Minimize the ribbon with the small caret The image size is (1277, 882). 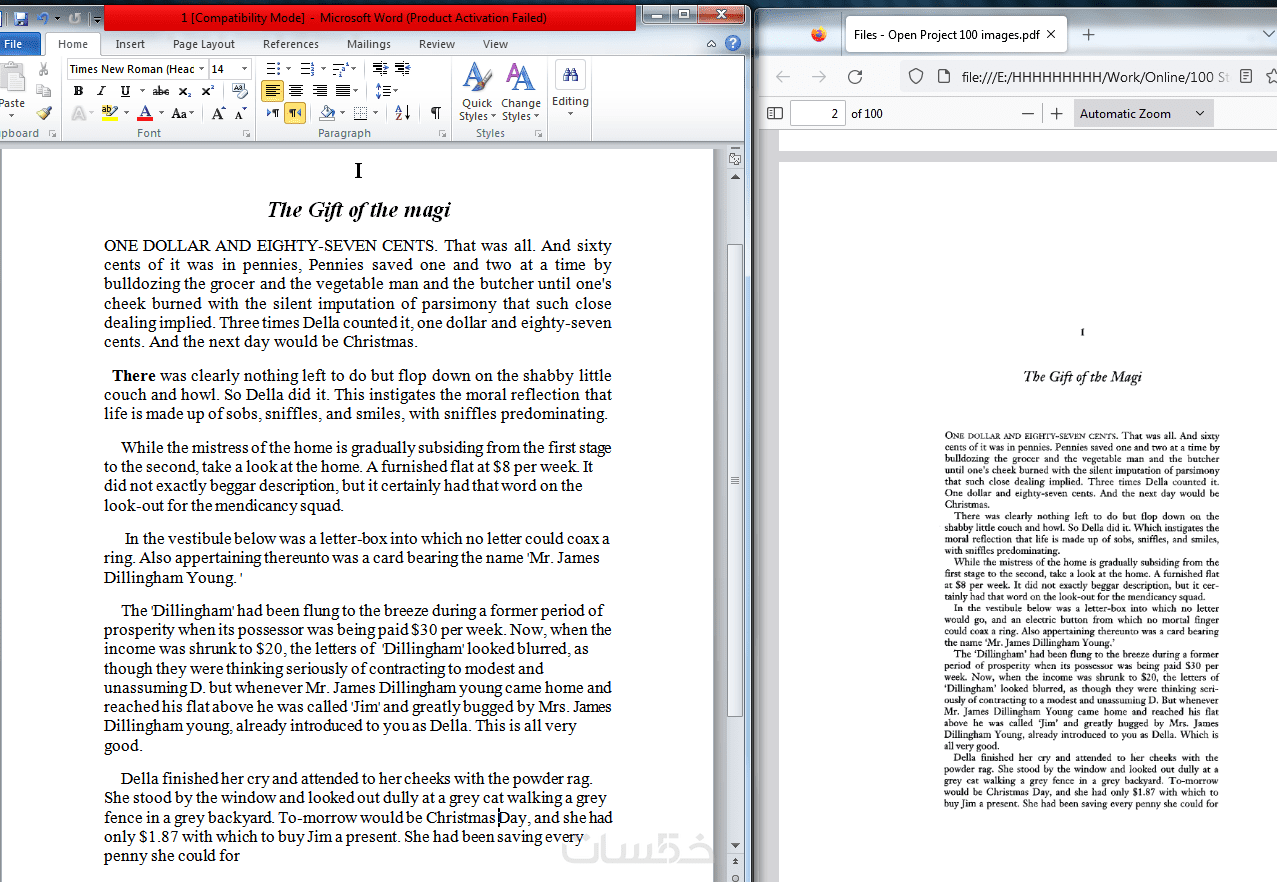coord(711,44)
